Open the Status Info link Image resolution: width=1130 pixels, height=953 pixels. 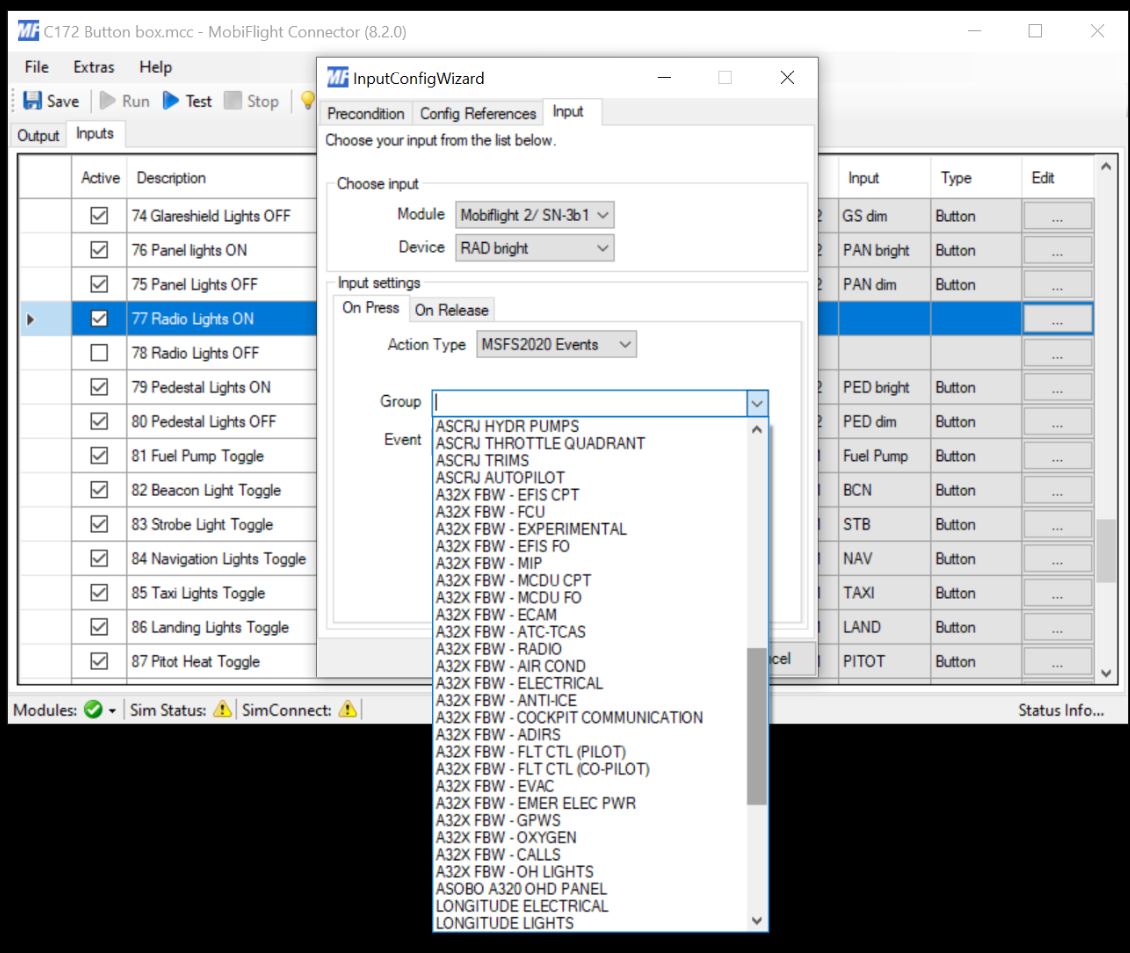point(1061,710)
